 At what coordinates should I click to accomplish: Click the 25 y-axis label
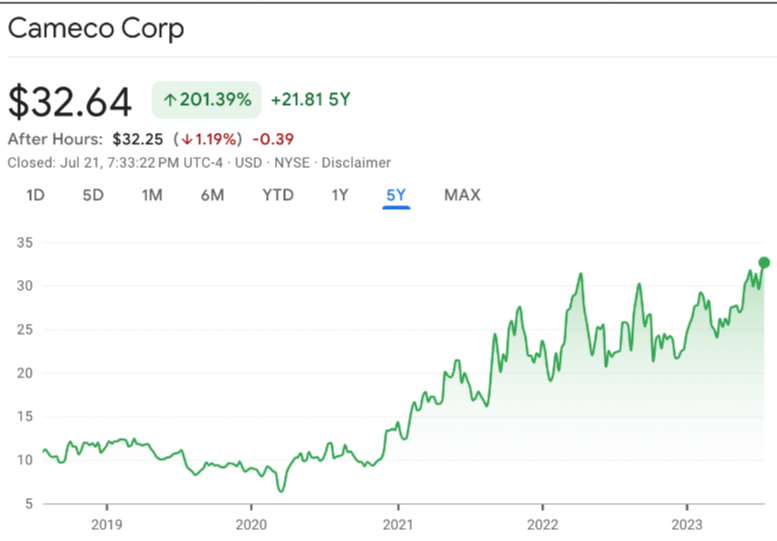point(25,329)
